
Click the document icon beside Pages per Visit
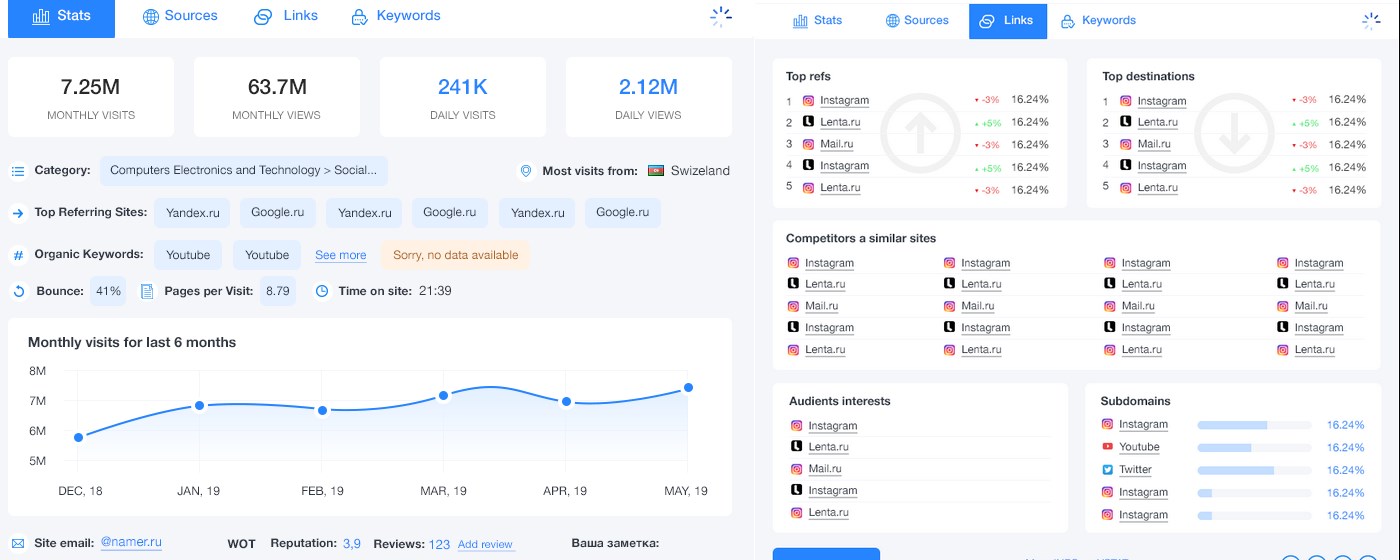pyautogui.click(x=146, y=291)
